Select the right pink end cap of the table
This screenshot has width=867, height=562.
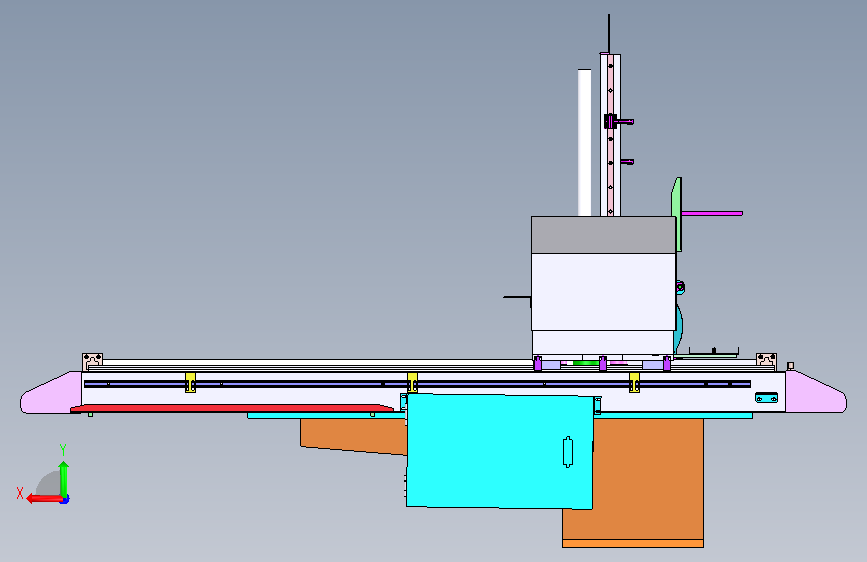pyautogui.click(x=816, y=393)
